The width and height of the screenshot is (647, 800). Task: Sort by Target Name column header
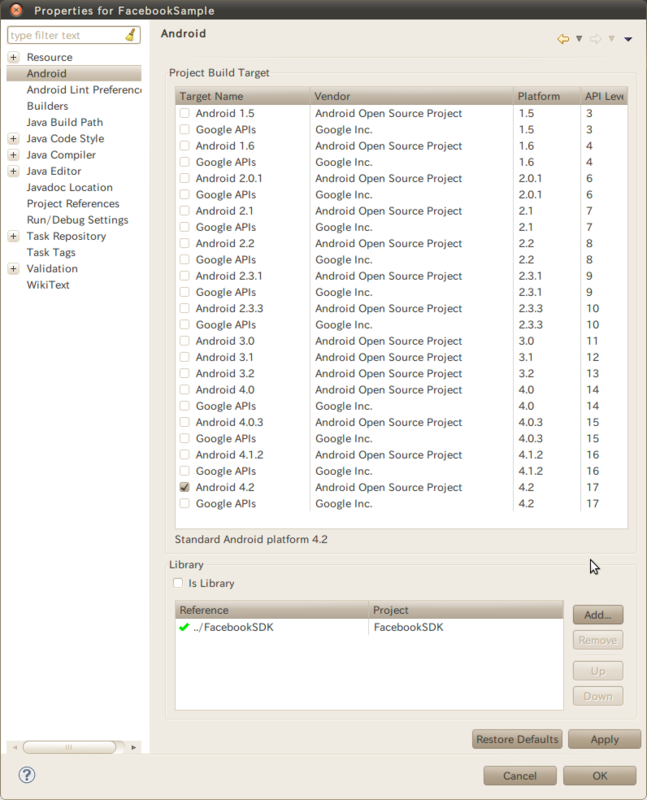point(243,96)
